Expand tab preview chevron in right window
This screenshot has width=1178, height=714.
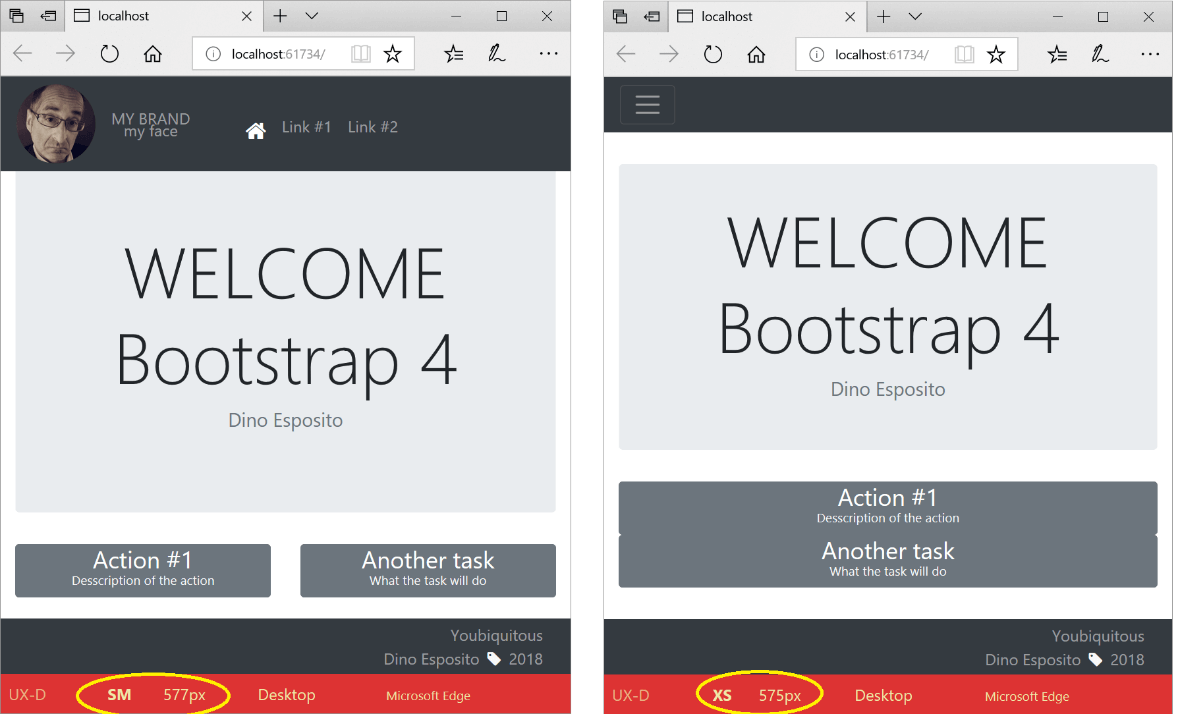[x=915, y=16]
